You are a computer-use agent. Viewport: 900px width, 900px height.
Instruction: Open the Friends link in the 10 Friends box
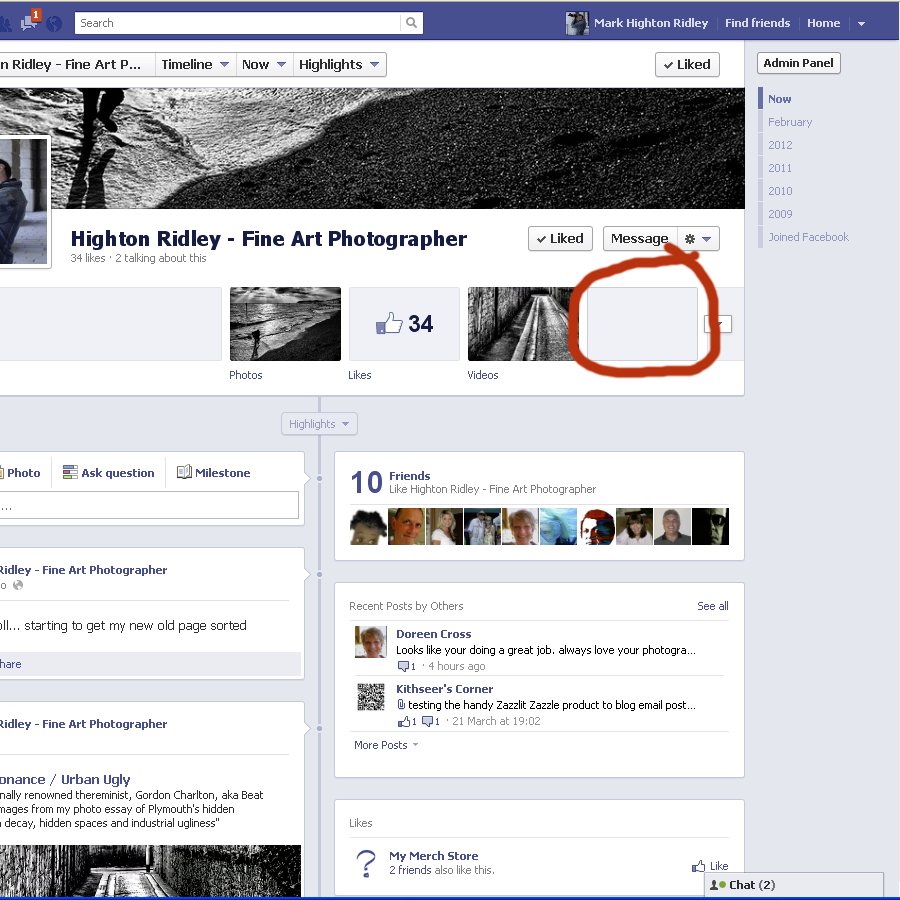409,476
